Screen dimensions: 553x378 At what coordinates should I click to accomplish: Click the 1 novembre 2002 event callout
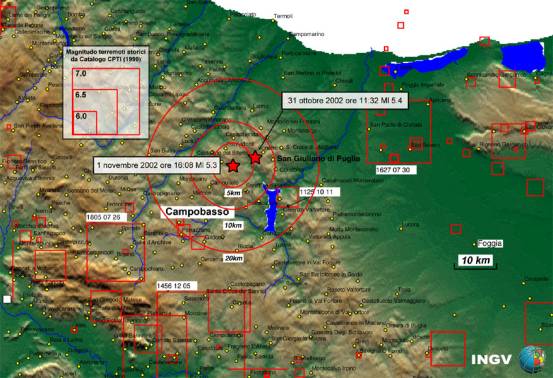(x=157, y=165)
